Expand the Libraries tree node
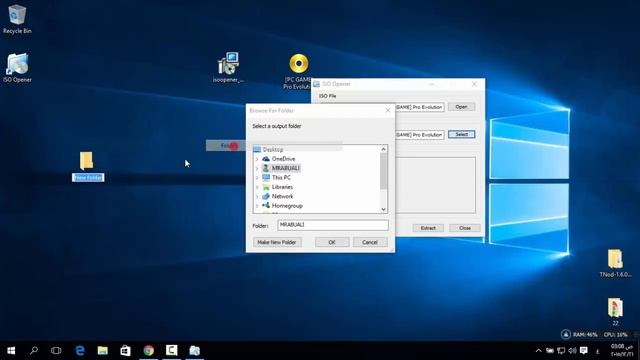The width and height of the screenshot is (640, 360). click(257, 187)
